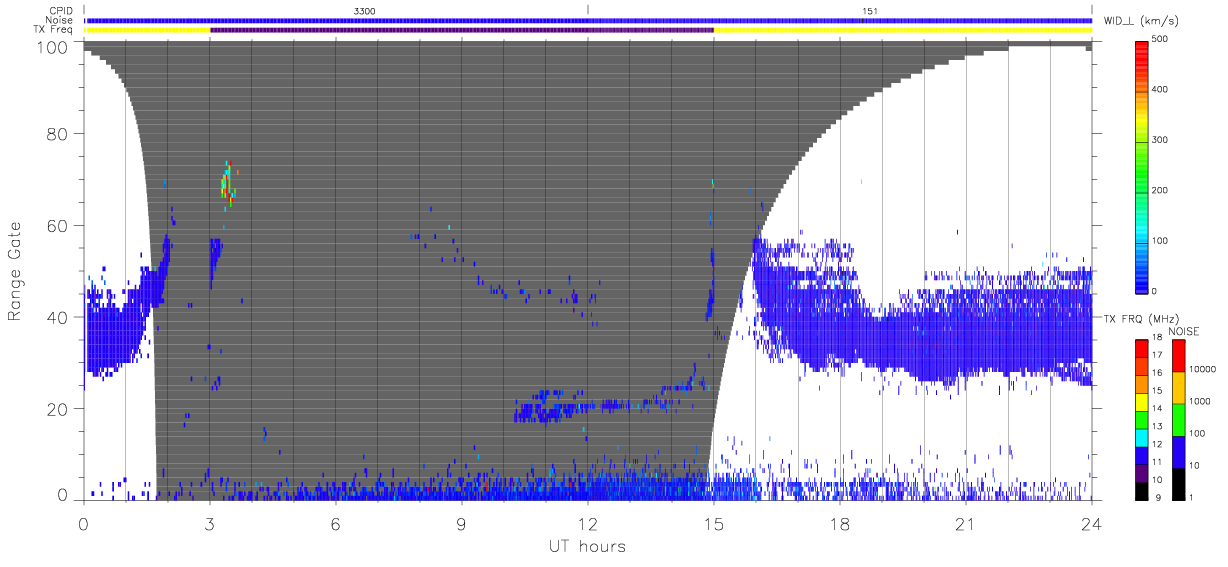Click the blue scatter band near gate 20

[600, 405]
